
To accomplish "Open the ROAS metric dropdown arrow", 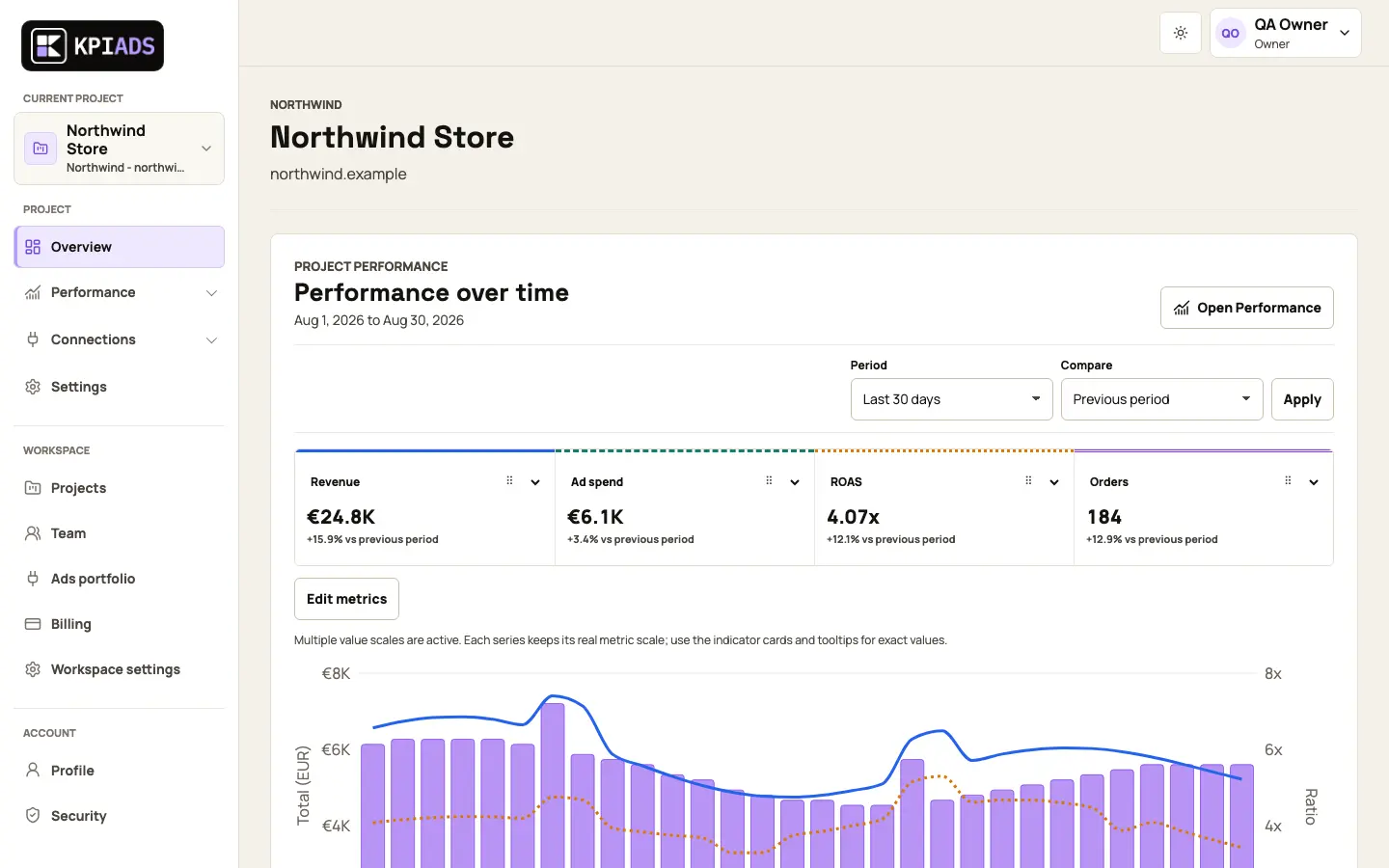I will [1054, 482].
